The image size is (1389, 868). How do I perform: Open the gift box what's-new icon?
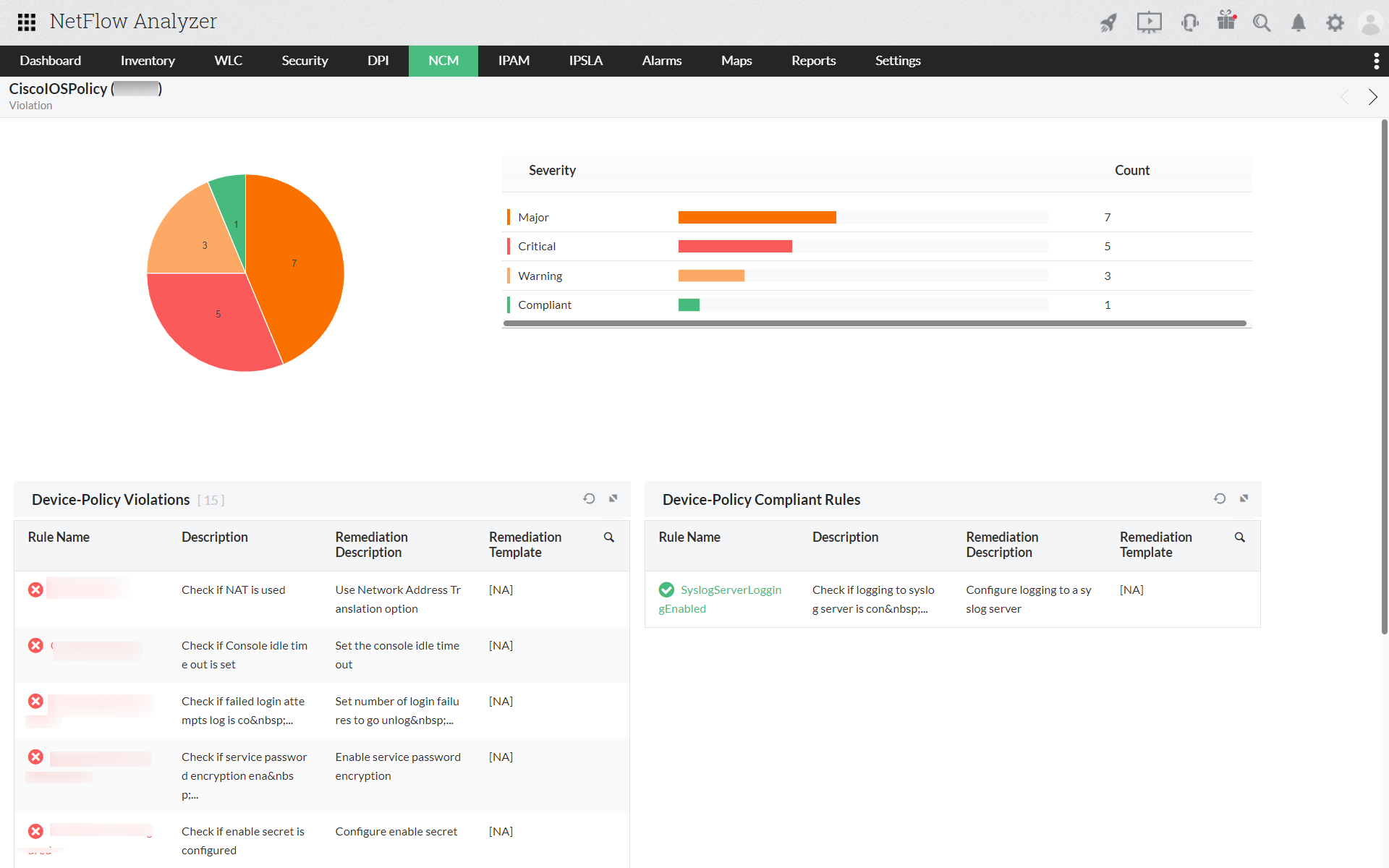tap(1226, 21)
